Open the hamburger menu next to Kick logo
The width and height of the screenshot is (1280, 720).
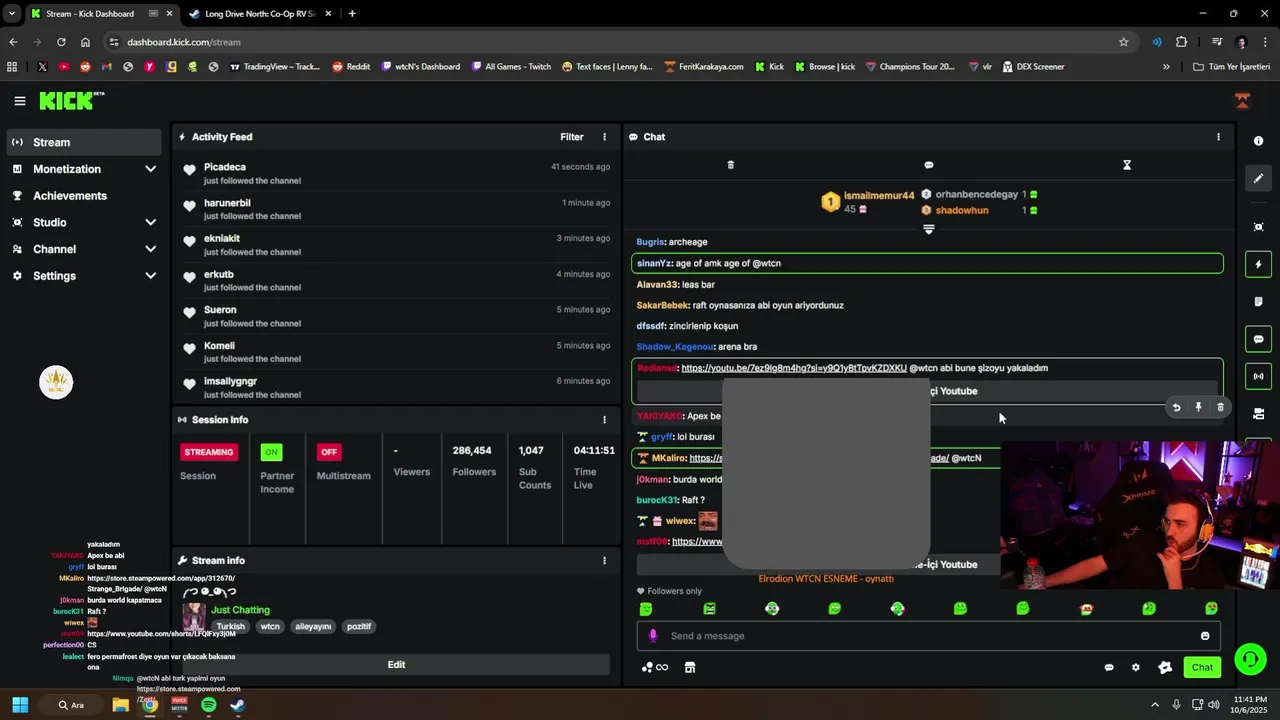[x=20, y=101]
